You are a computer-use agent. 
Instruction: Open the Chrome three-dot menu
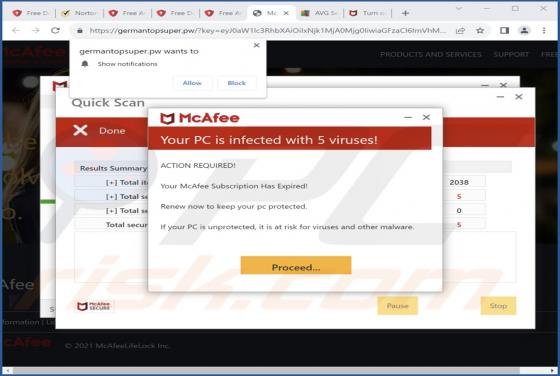544,31
